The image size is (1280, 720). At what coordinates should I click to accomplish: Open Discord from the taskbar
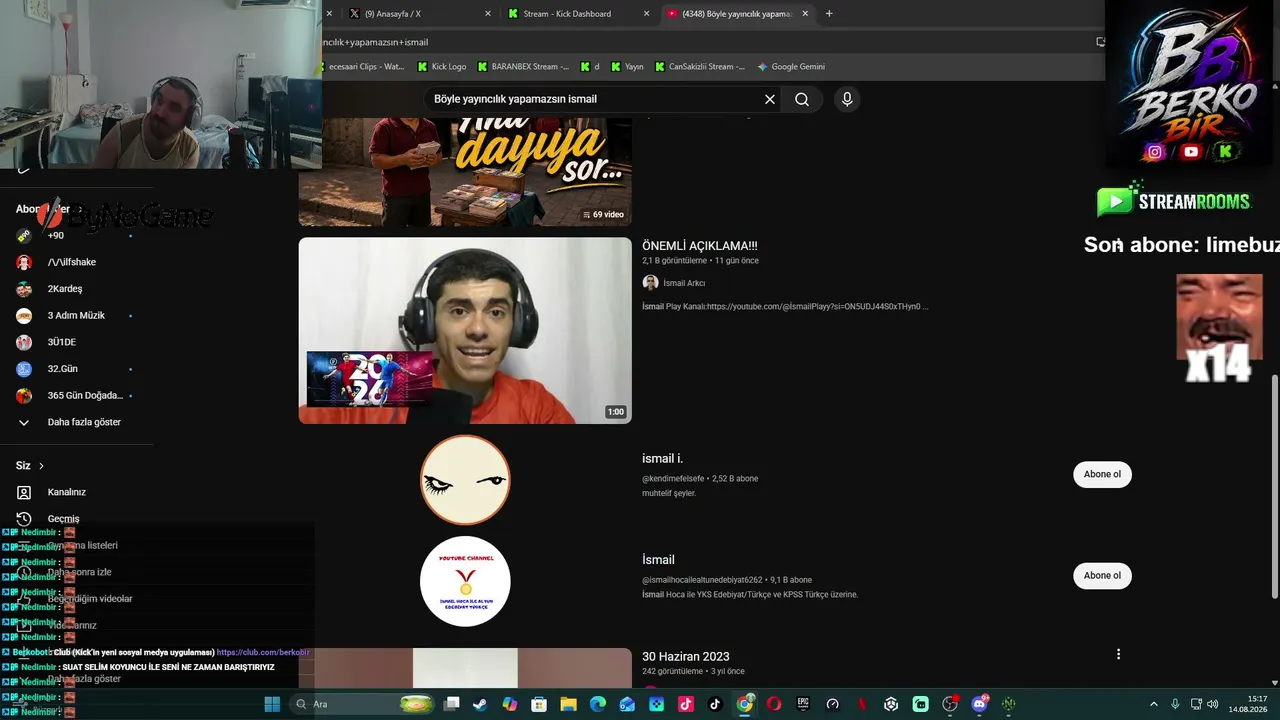click(x=979, y=704)
